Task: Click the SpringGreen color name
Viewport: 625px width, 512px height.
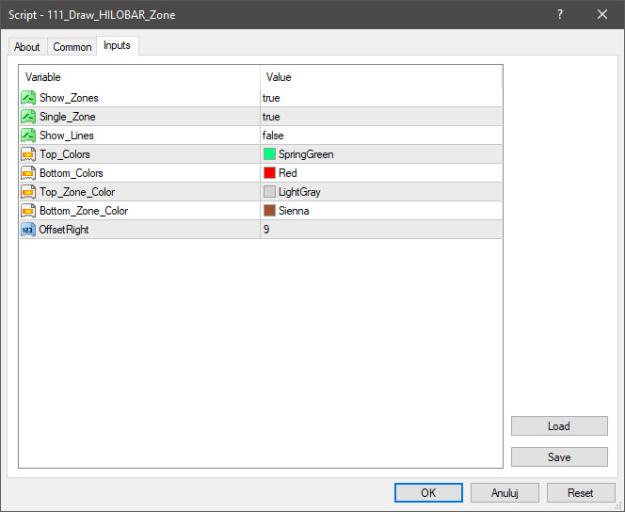Action: (x=306, y=154)
